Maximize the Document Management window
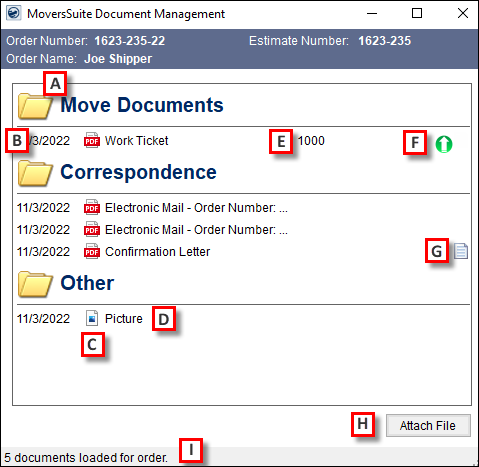This screenshot has width=479, height=467. (417, 13)
